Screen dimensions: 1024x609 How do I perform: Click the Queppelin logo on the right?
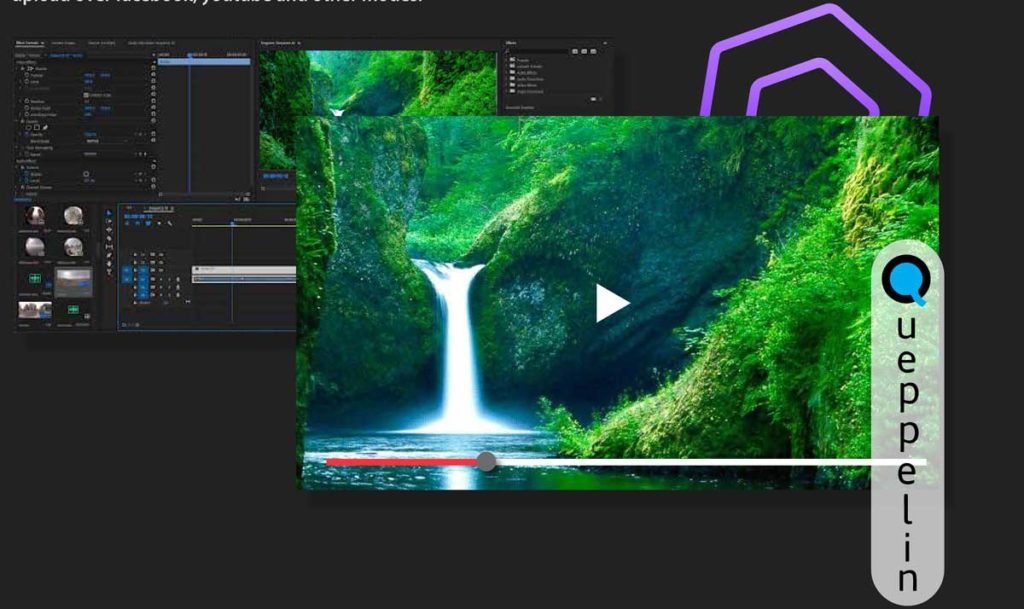[903, 280]
